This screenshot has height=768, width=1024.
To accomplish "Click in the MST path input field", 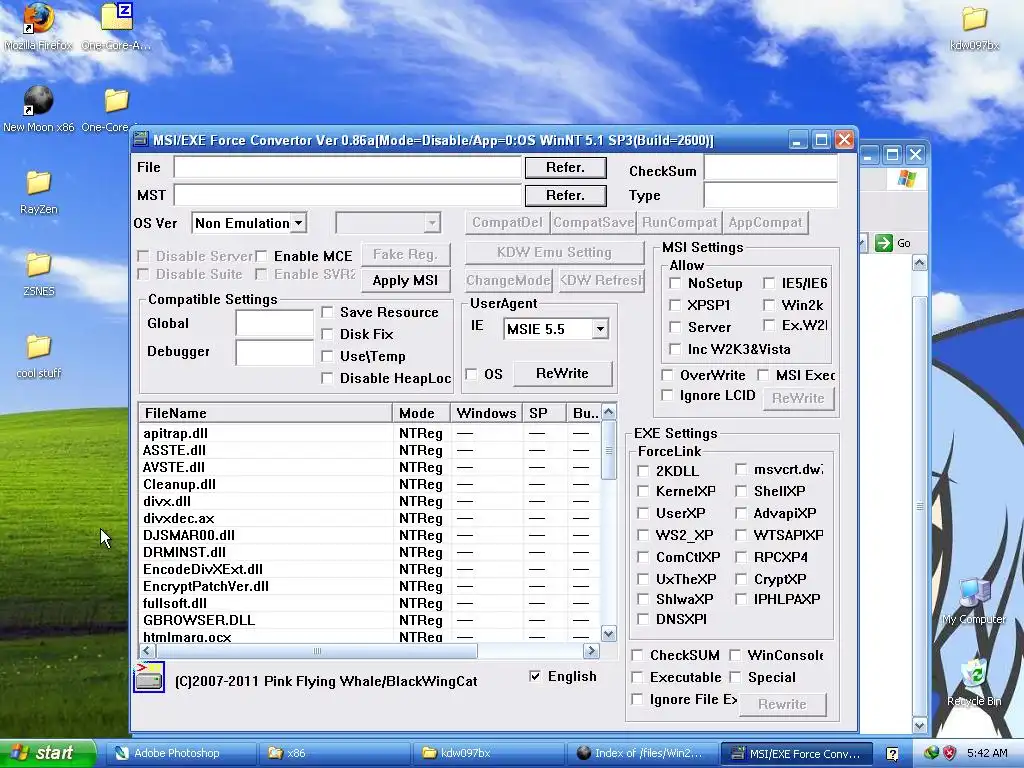I will [347, 195].
